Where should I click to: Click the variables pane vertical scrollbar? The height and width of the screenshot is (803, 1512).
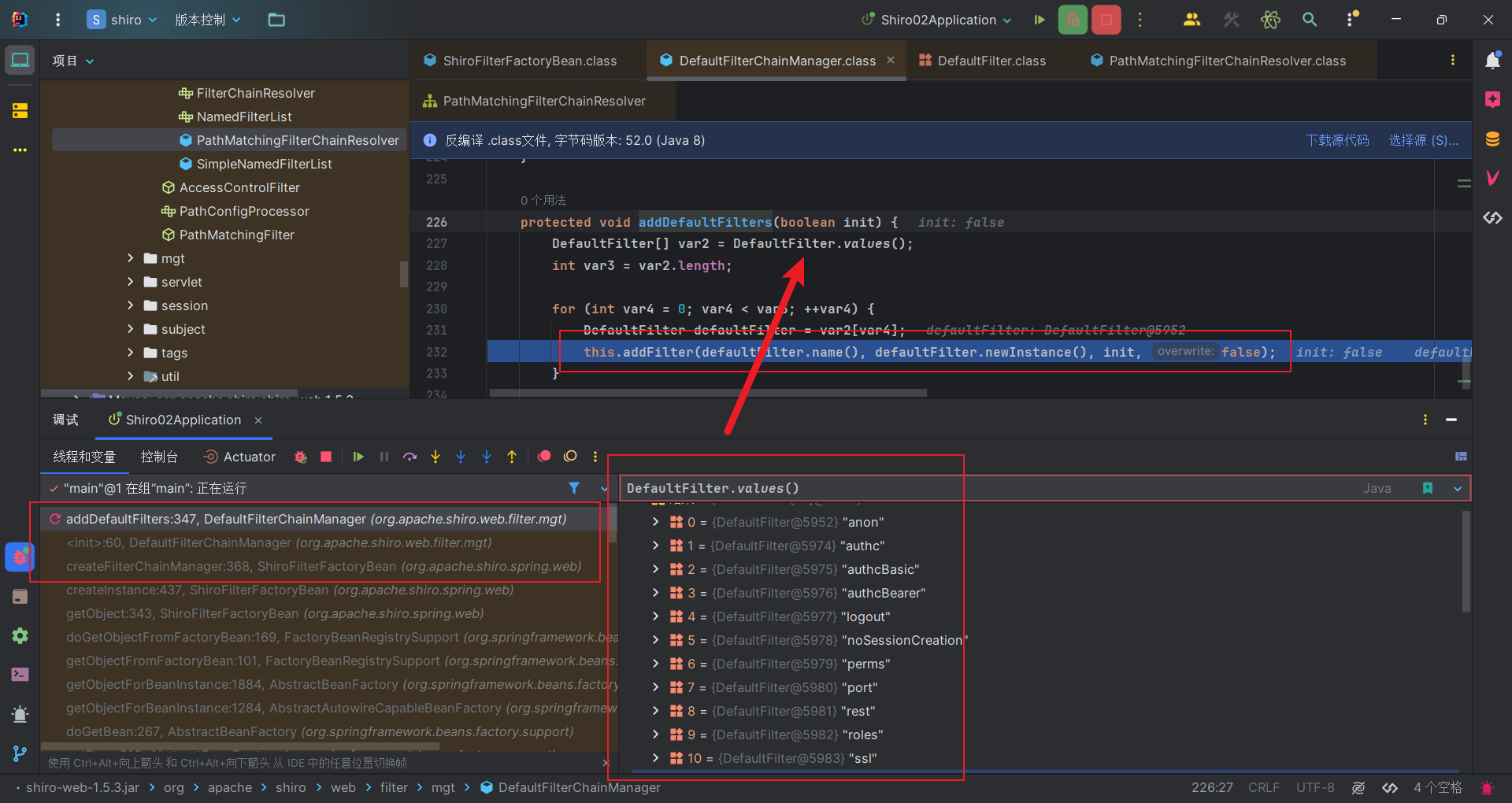pyautogui.click(x=1466, y=561)
